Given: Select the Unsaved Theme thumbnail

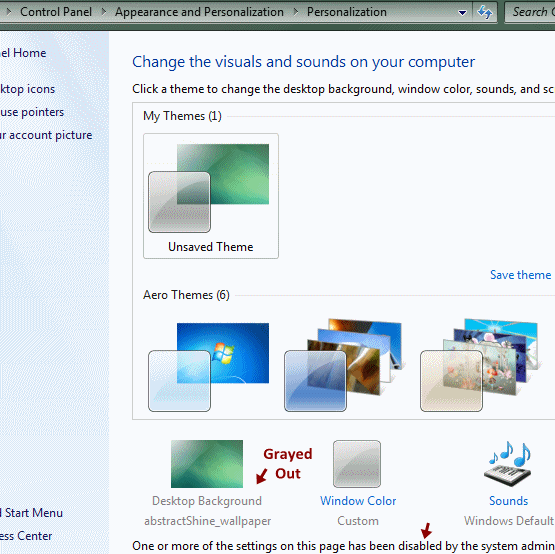Looking at the screenshot, I should click(x=211, y=196).
